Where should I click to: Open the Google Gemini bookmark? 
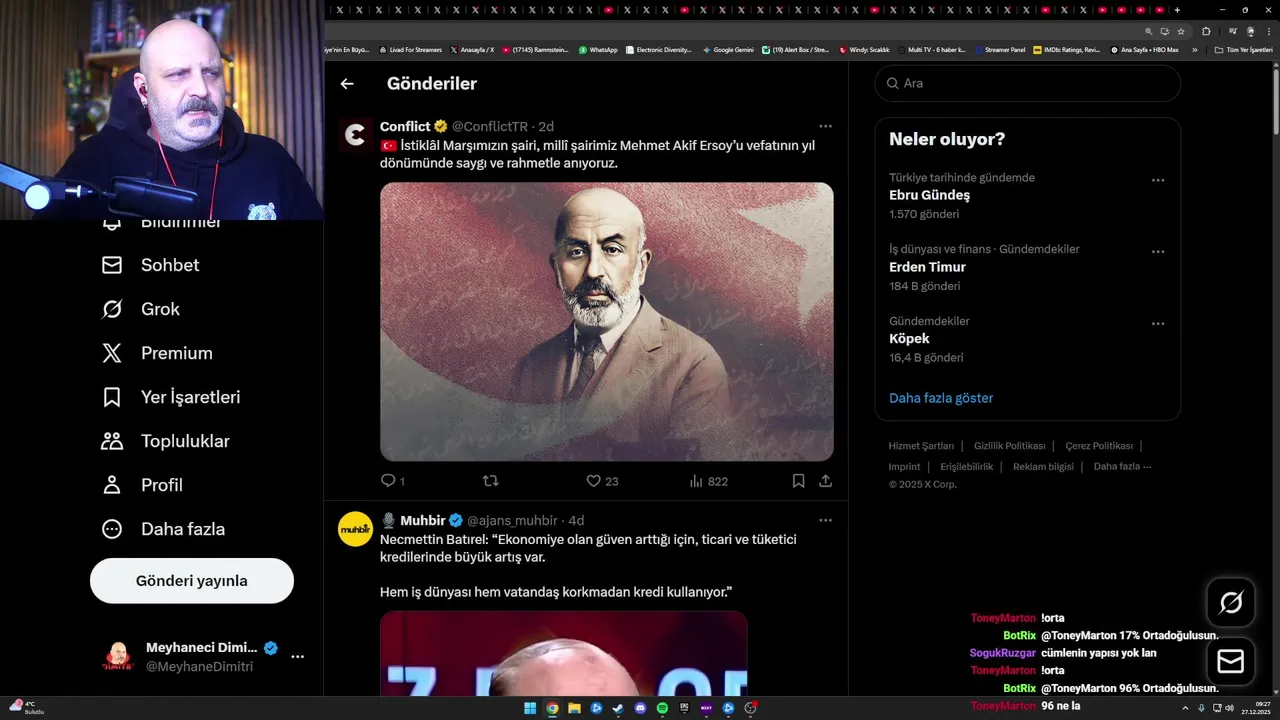coord(729,49)
